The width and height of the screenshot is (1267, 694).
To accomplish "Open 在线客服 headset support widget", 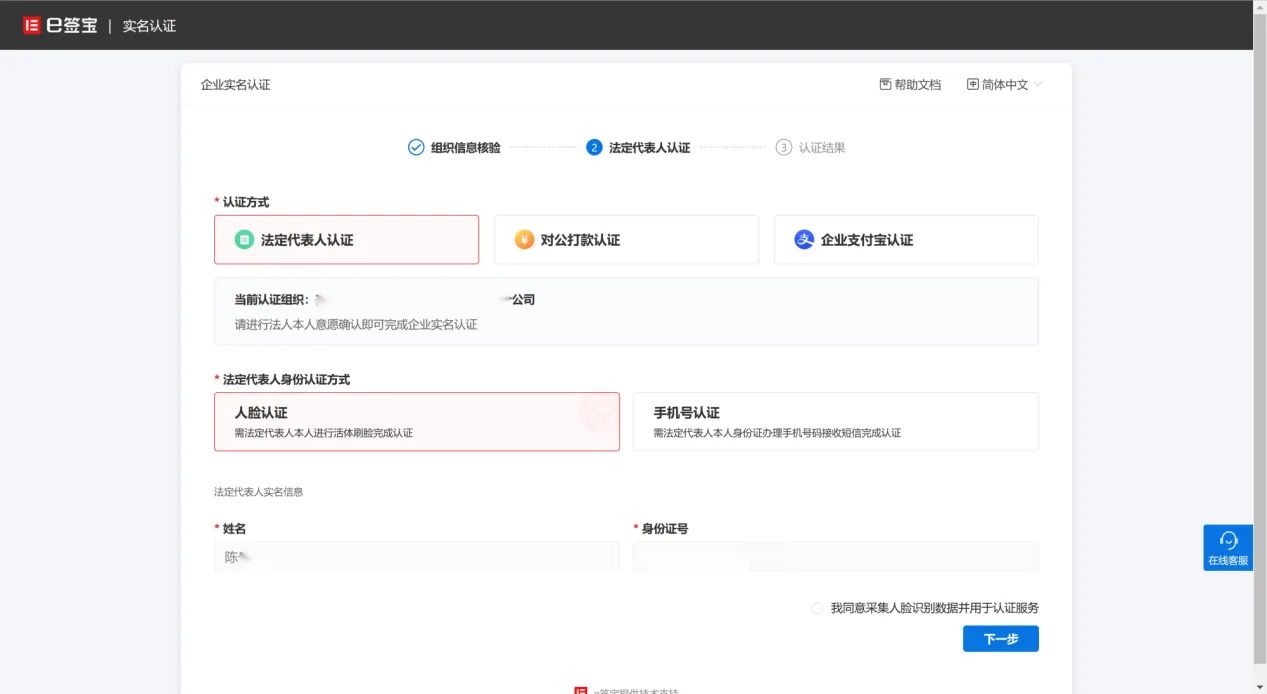I will [x=1228, y=547].
